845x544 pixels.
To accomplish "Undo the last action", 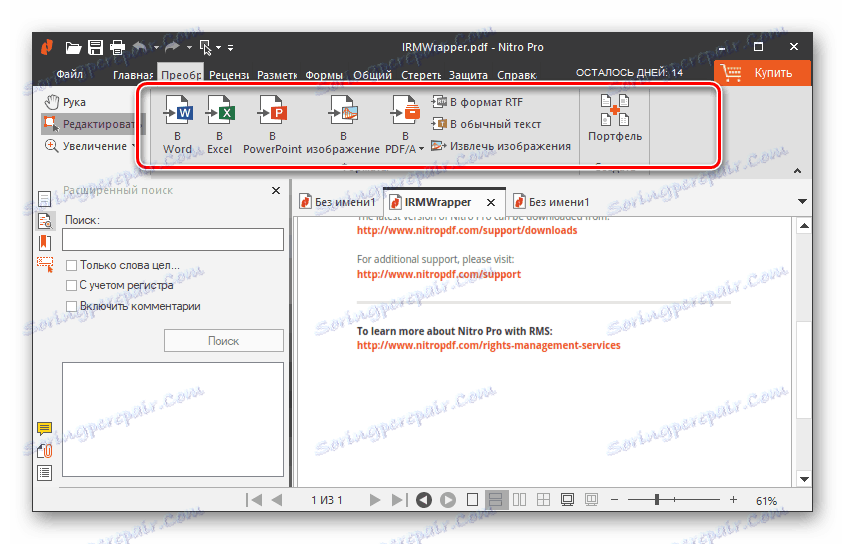I will click(x=140, y=47).
